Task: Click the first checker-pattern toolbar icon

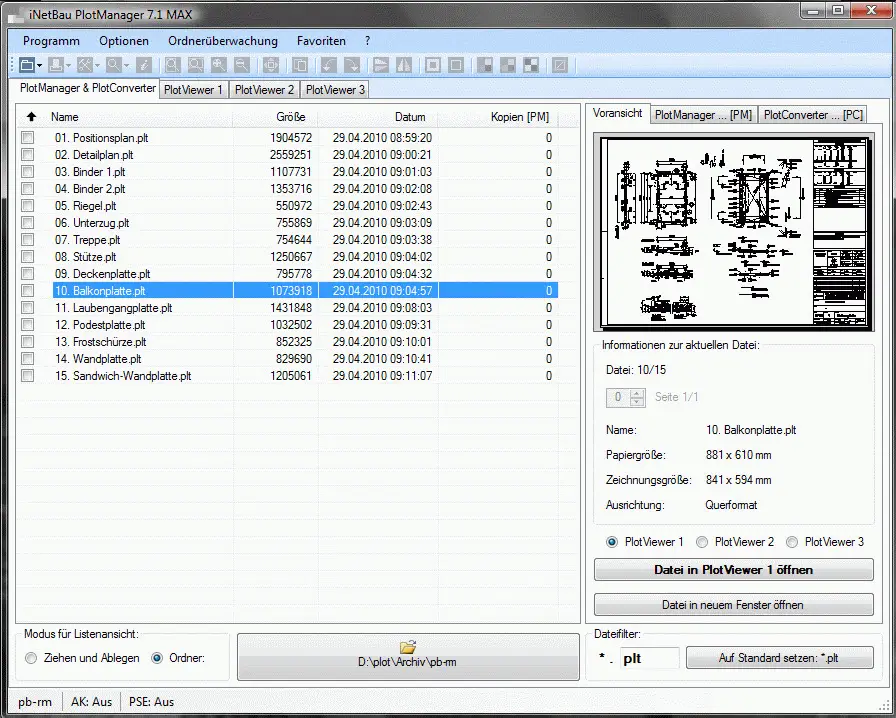Action: (x=485, y=65)
